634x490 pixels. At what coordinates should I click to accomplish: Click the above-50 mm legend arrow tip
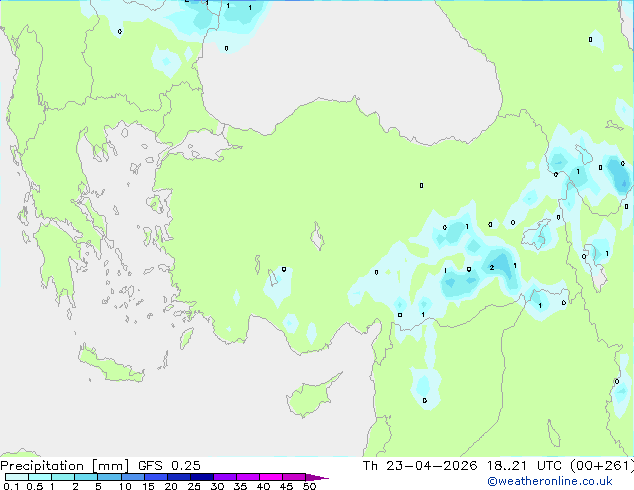pos(317,477)
